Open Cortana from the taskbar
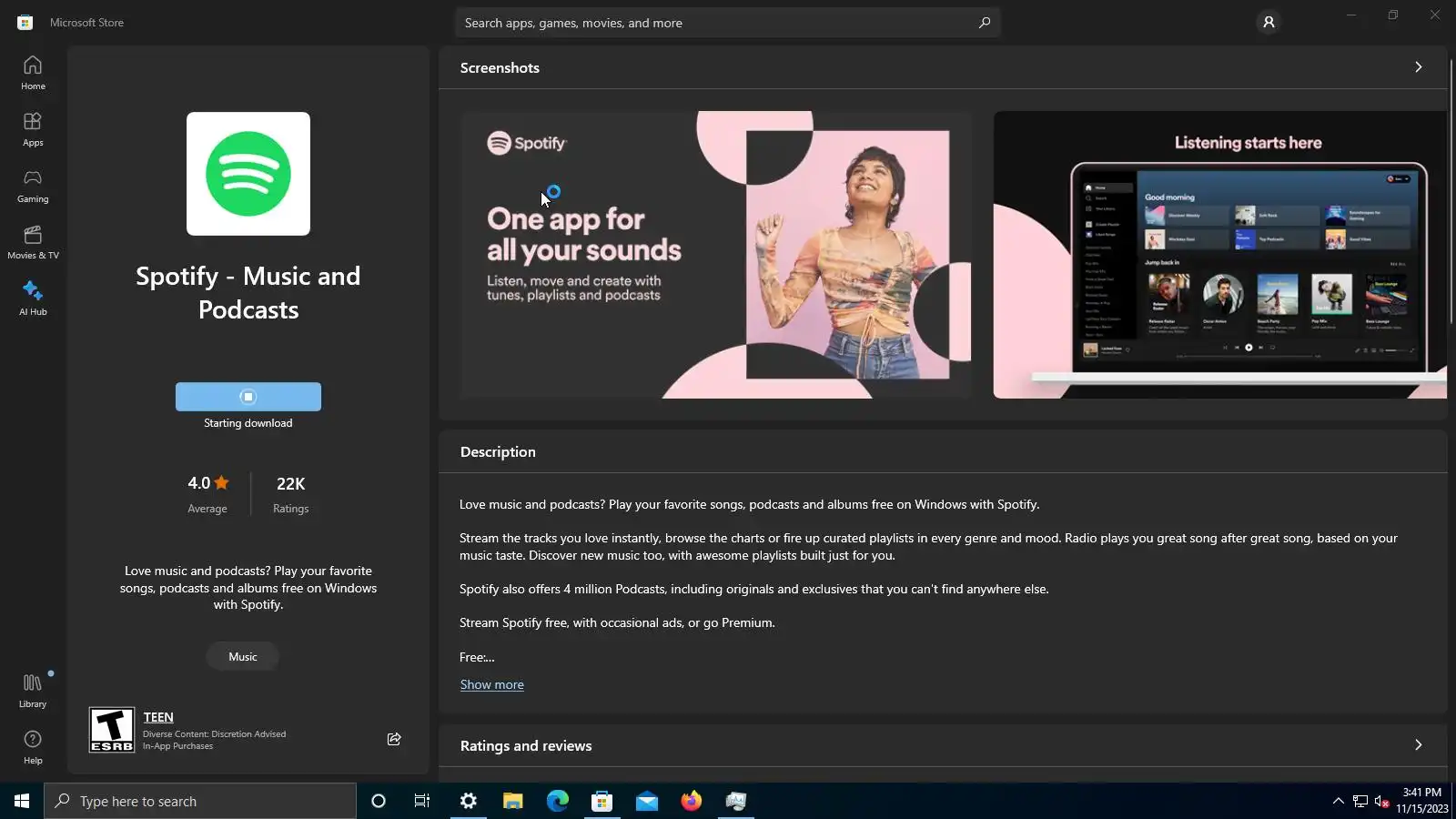 (379, 801)
